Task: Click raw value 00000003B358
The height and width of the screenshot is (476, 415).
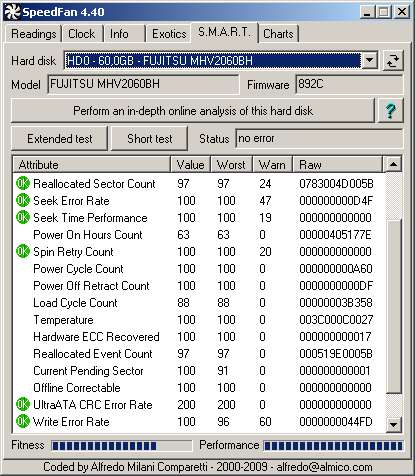Action: pyautogui.click(x=336, y=302)
